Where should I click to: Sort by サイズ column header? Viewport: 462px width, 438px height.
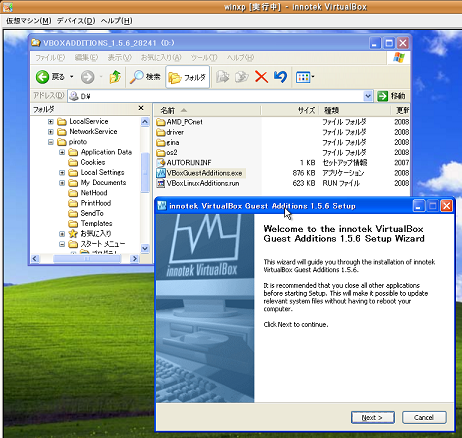pyautogui.click(x=290, y=110)
